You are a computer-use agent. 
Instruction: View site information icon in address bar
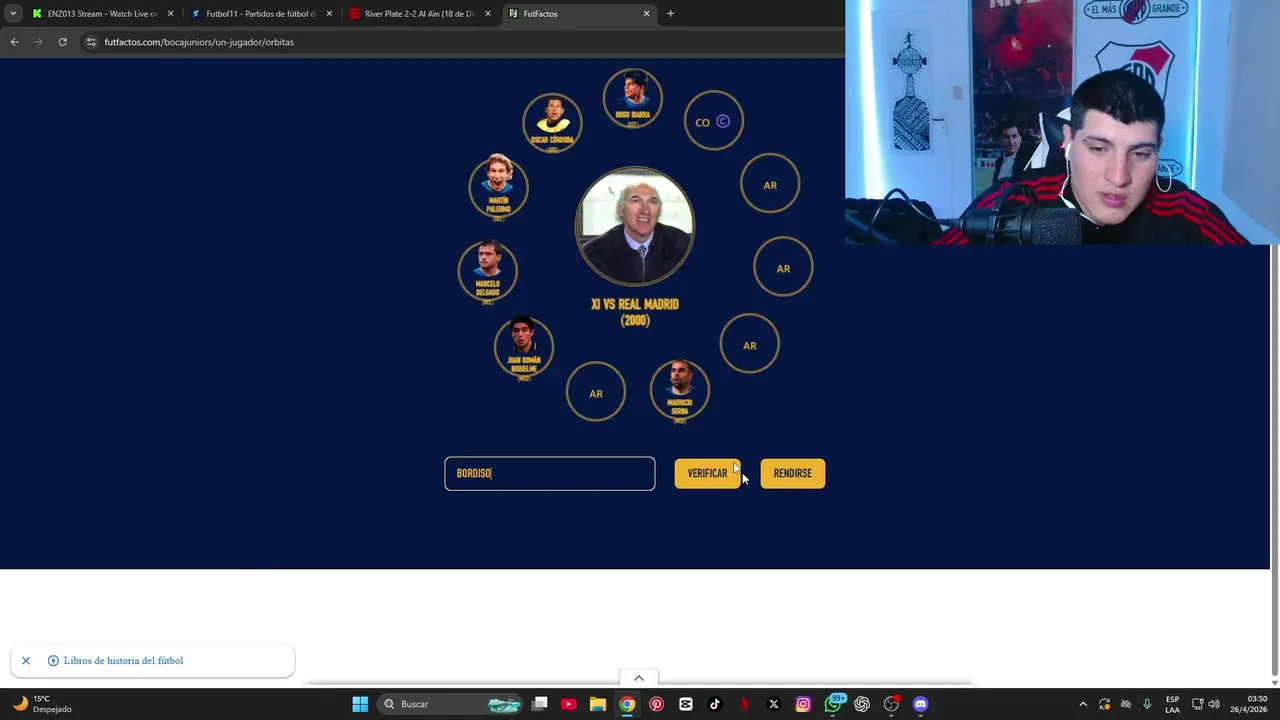[91, 42]
